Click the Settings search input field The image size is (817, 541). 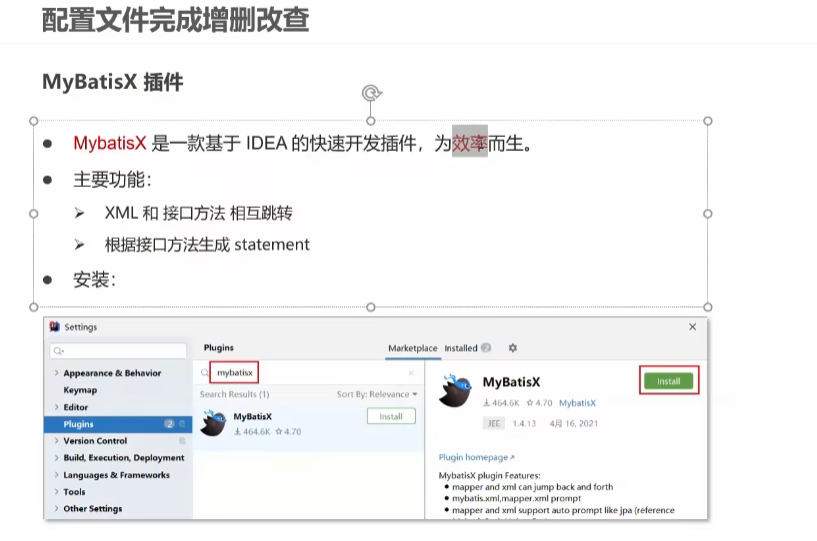[x=118, y=351]
